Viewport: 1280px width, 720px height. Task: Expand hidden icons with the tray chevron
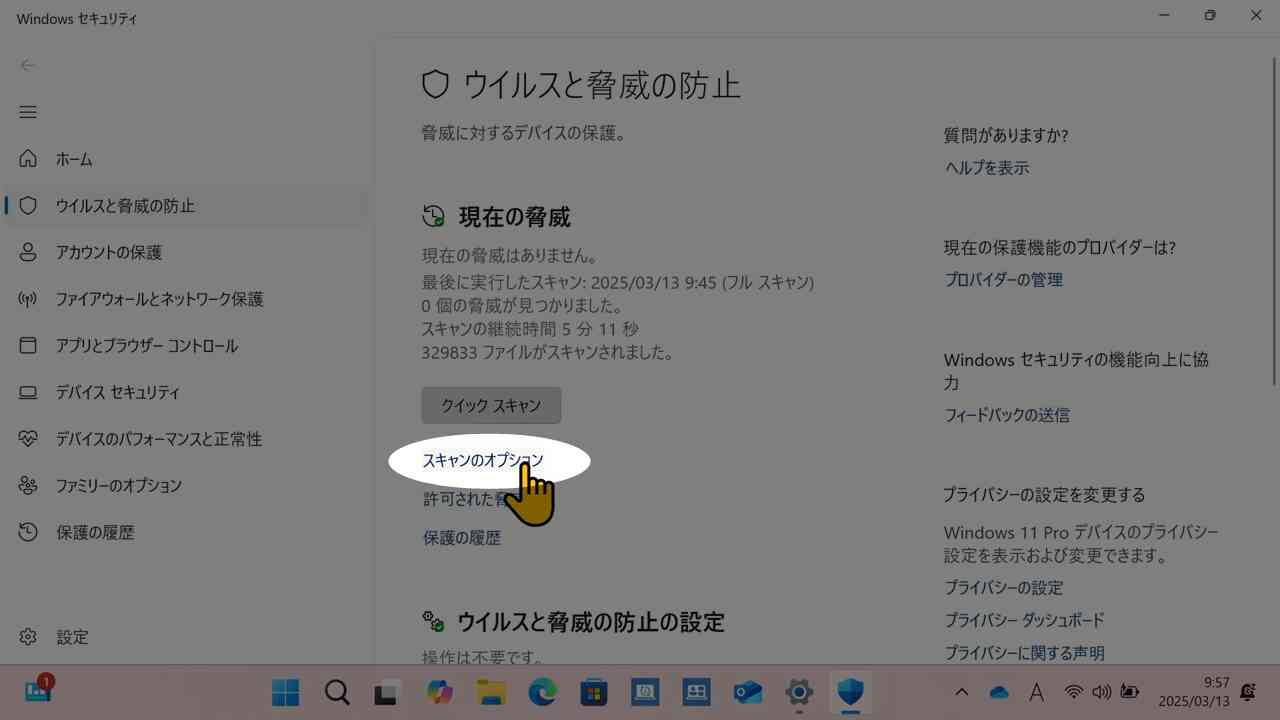click(961, 692)
